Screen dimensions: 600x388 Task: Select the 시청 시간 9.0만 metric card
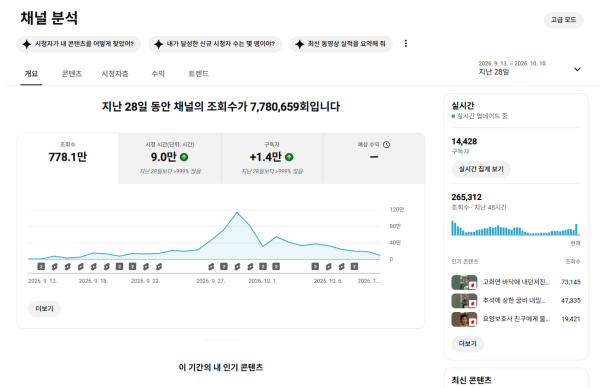click(x=170, y=158)
